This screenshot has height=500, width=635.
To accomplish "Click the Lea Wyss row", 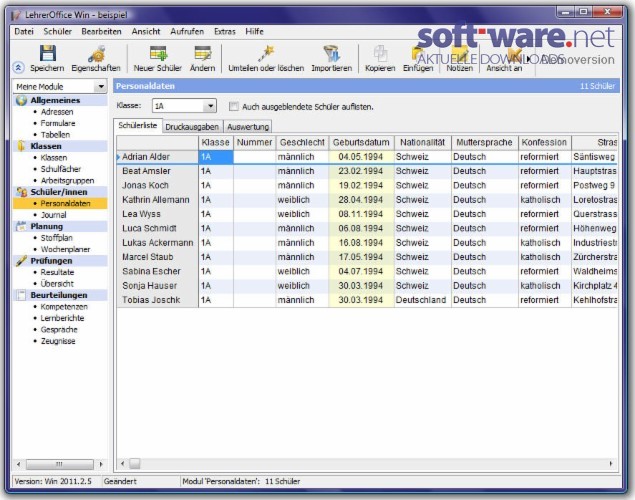I will pyautogui.click(x=367, y=214).
